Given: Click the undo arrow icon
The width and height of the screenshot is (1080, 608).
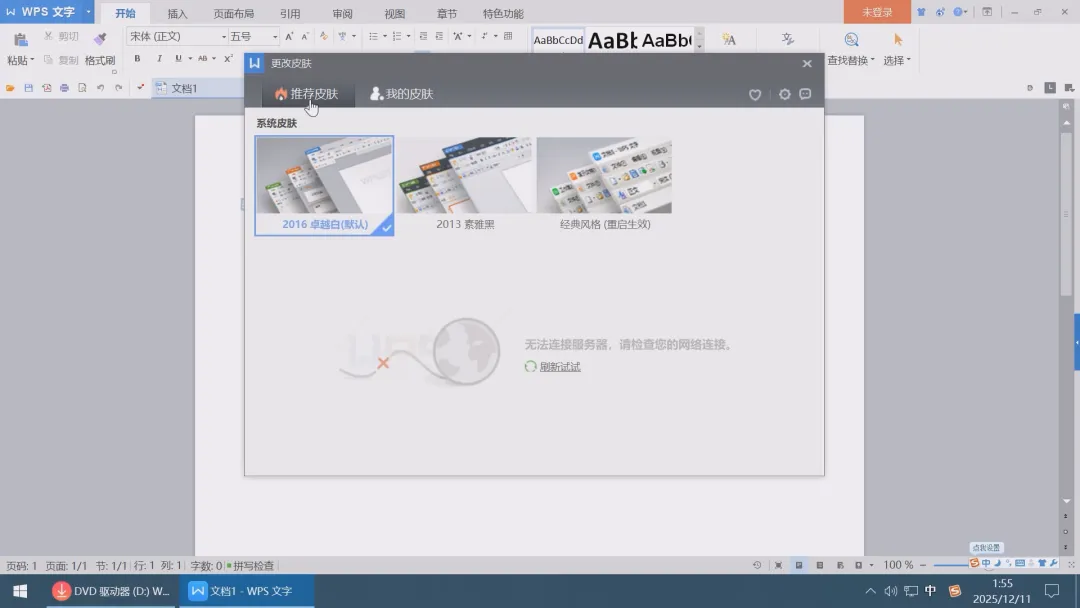Looking at the screenshot, I should [101, 88].
